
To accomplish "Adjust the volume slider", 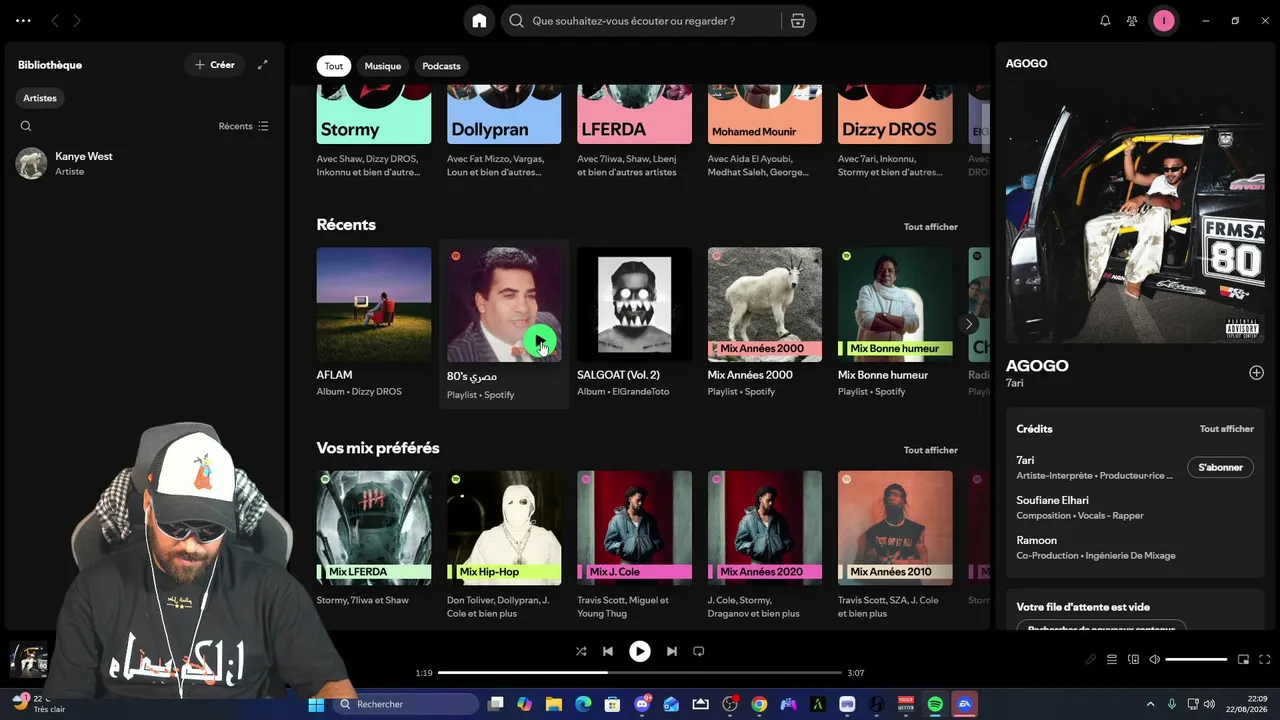I will pos(1196,660).
